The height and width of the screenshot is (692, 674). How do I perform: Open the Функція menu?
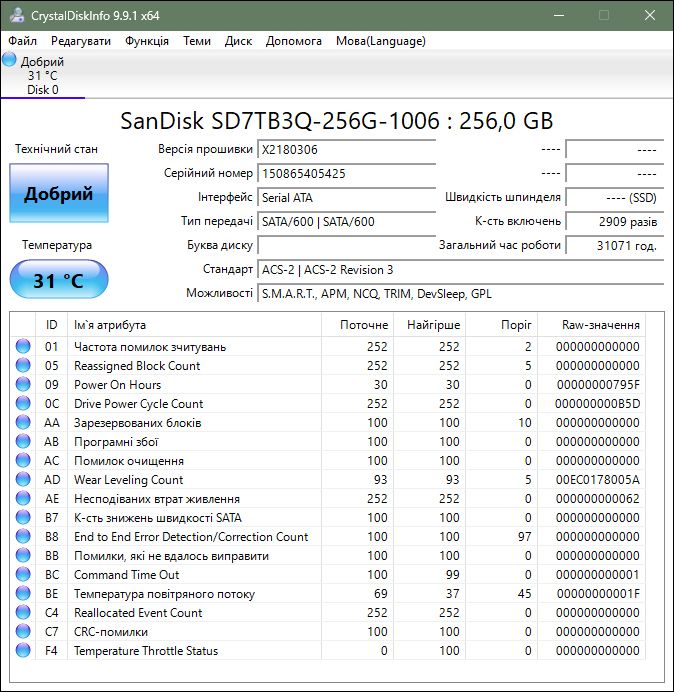coord(147,41)
